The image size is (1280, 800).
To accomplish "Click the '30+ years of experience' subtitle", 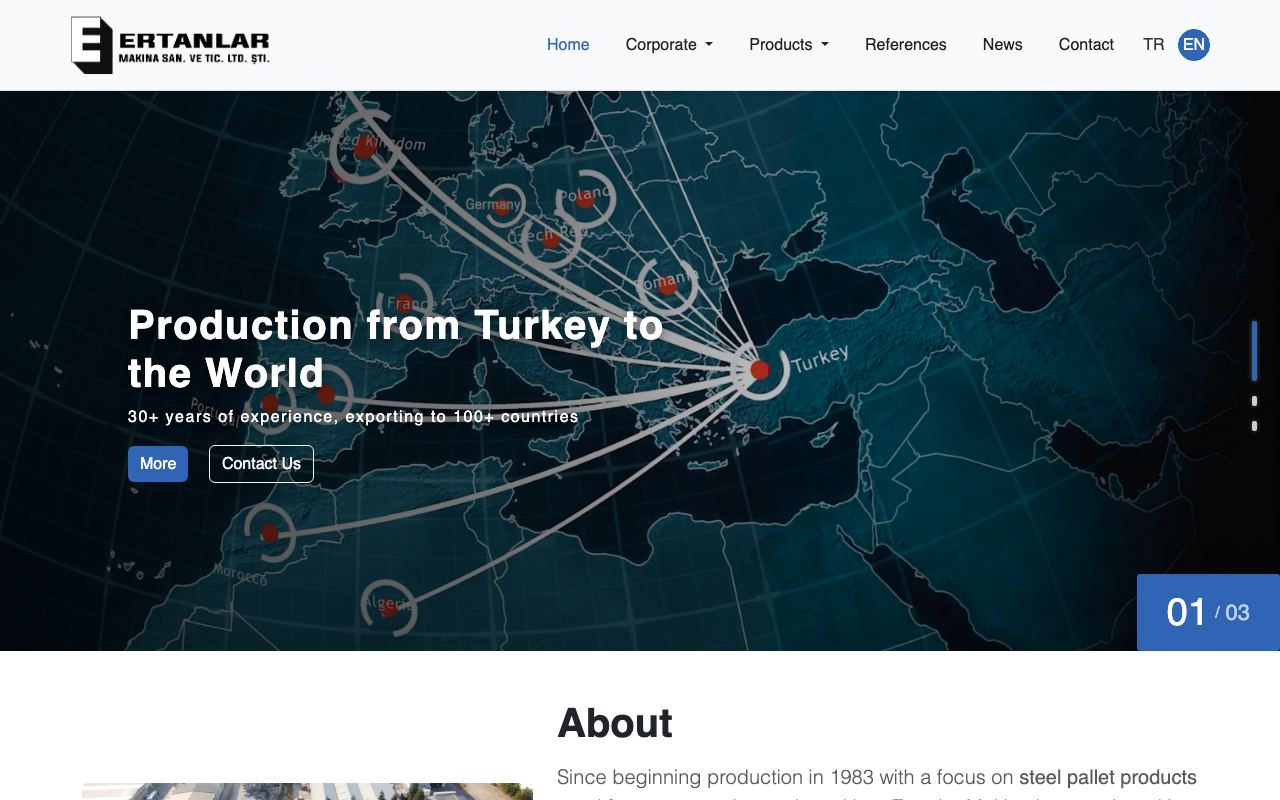I will tap(353, 416).
